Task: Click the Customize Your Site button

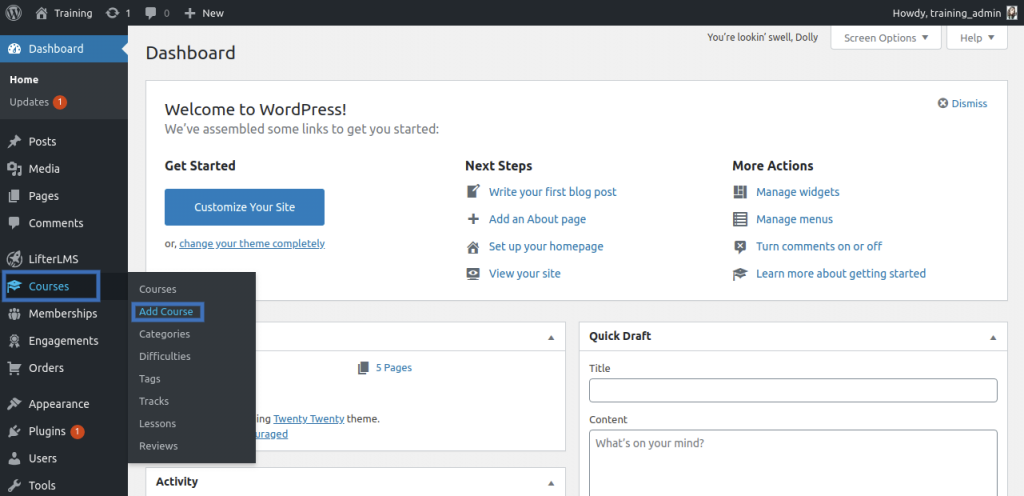Action: (x=244, y=208)
